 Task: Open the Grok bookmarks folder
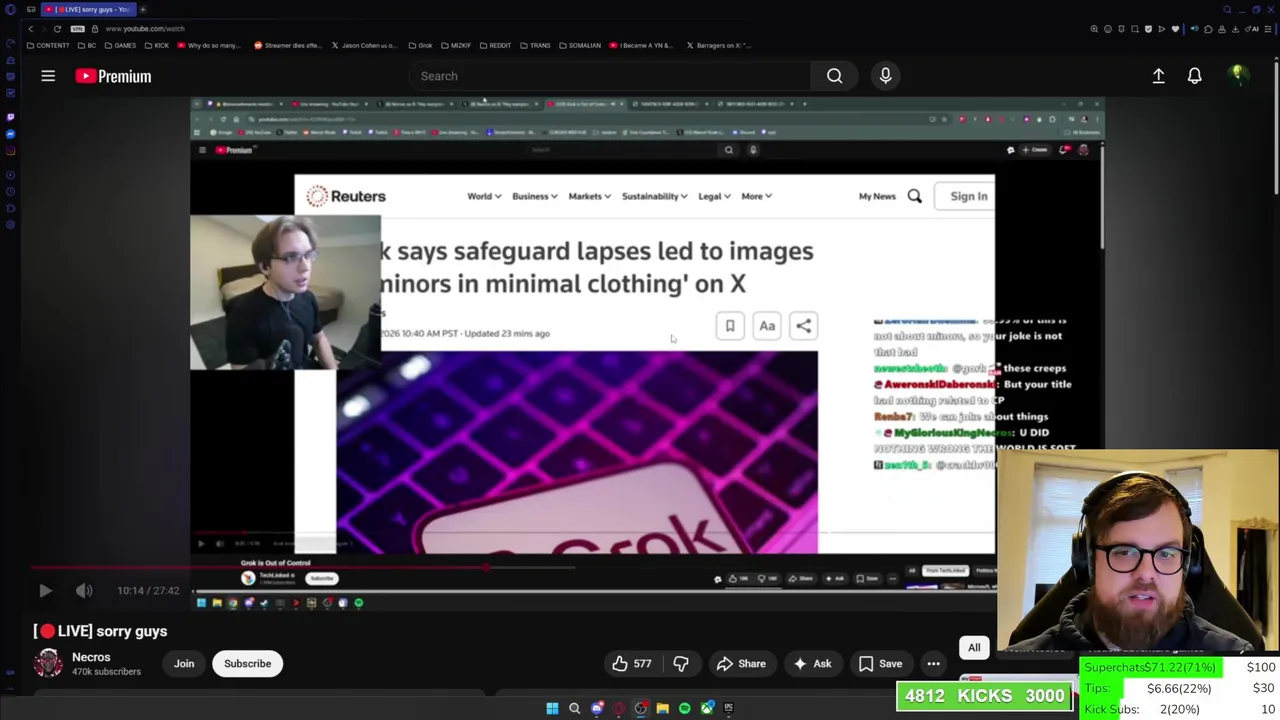(x=420, y=45)
